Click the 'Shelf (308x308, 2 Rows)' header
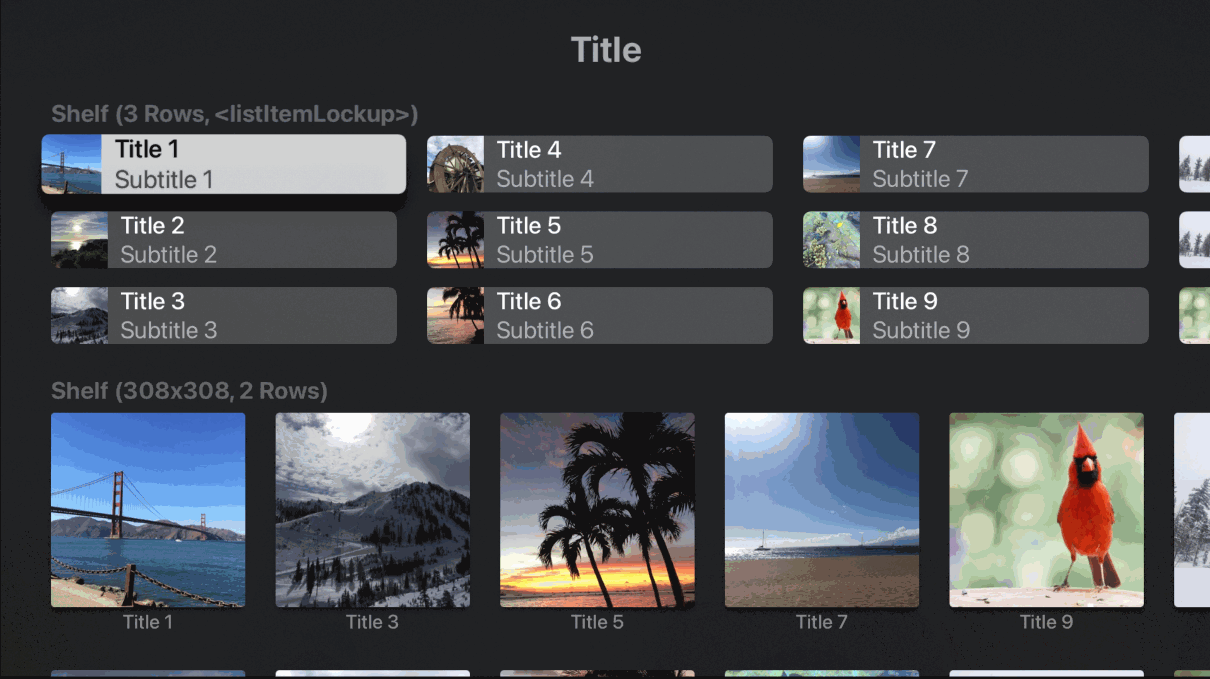Image resolution: width=1210 pixels, height=679 pixels. click(x=190, y=391)
